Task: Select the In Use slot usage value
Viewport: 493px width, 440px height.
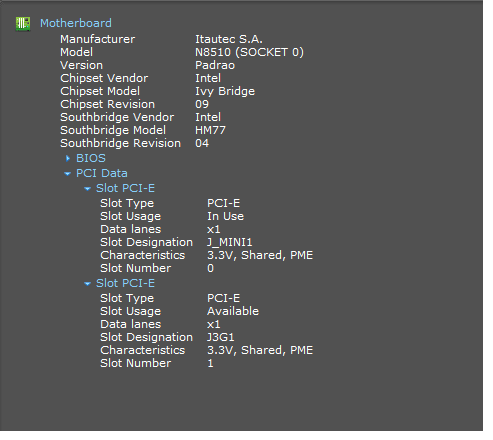Action: click(225, 216)
